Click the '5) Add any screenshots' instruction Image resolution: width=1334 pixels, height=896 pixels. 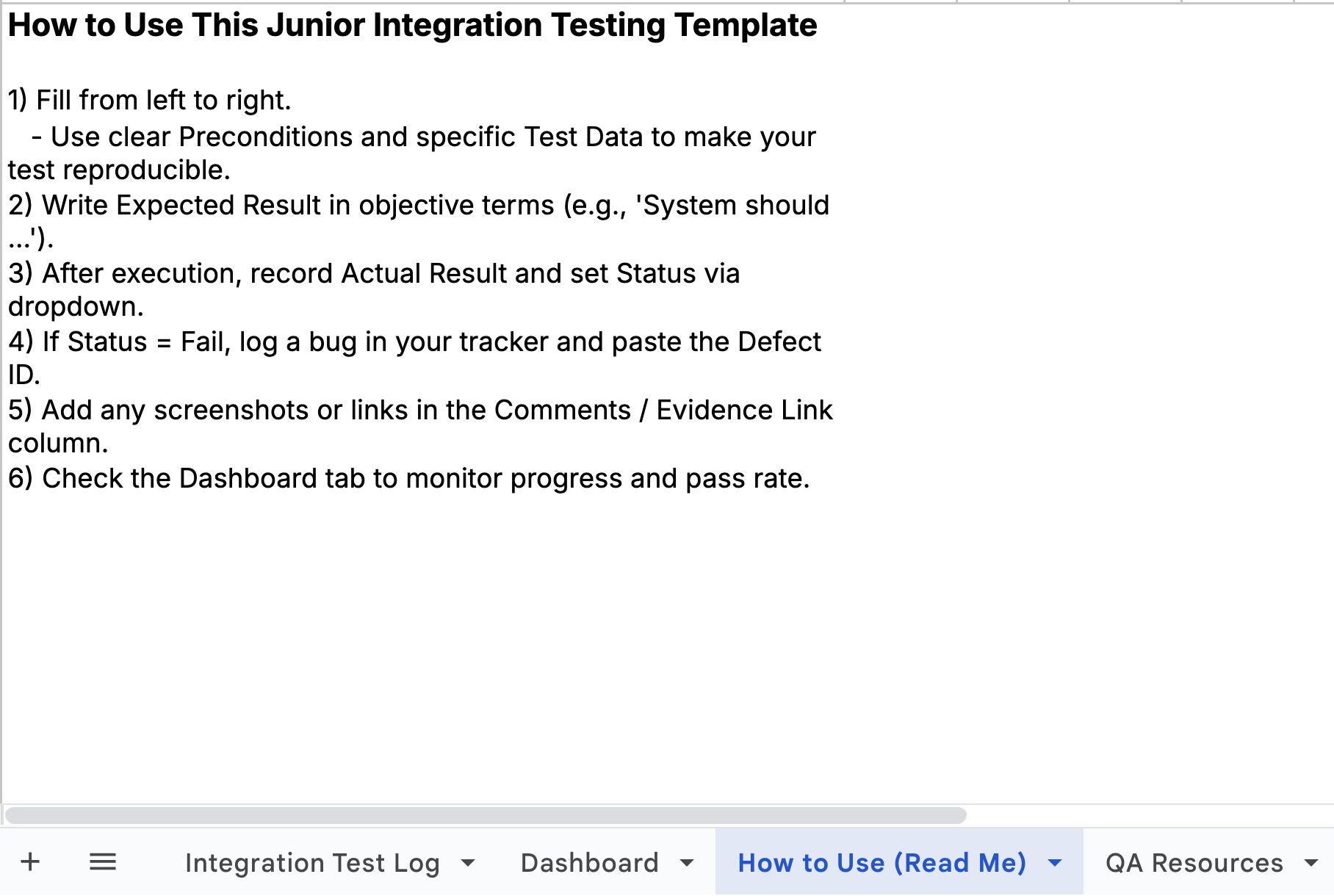tap(420, 411)
